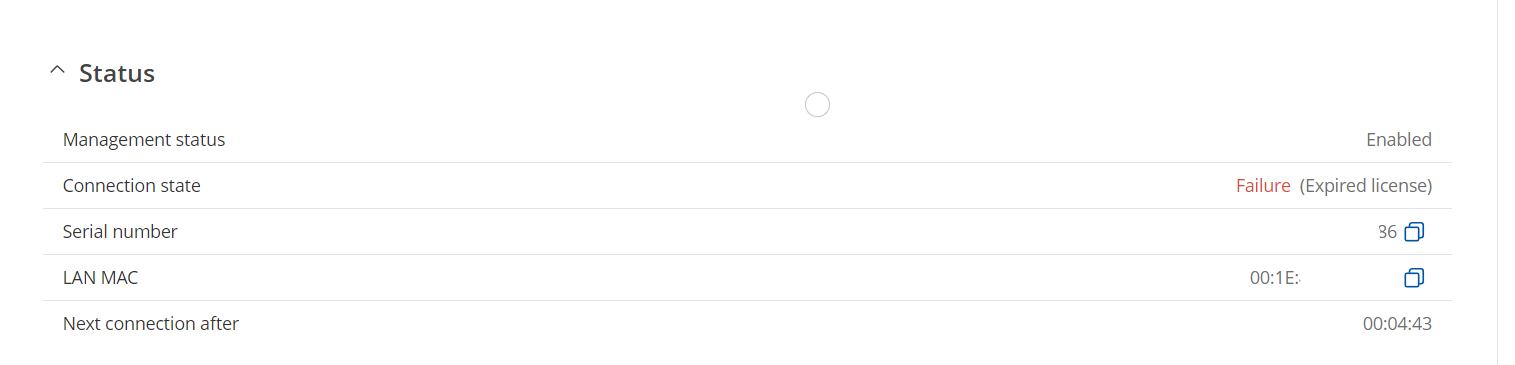Select the Enabled management status value

click(1399, 140)
